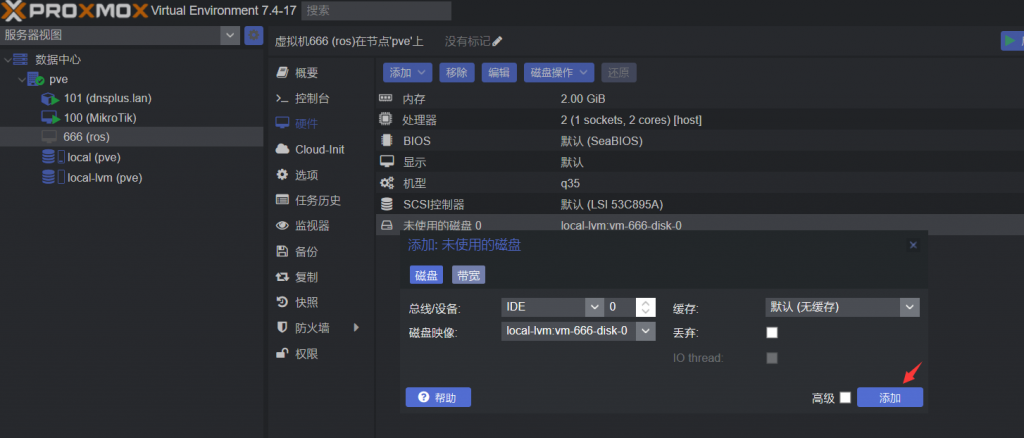Image resolution: width=1024 pixels, height=438 pixels.
Task: Click the memory icon in hardware list
Action: (385, 99)
